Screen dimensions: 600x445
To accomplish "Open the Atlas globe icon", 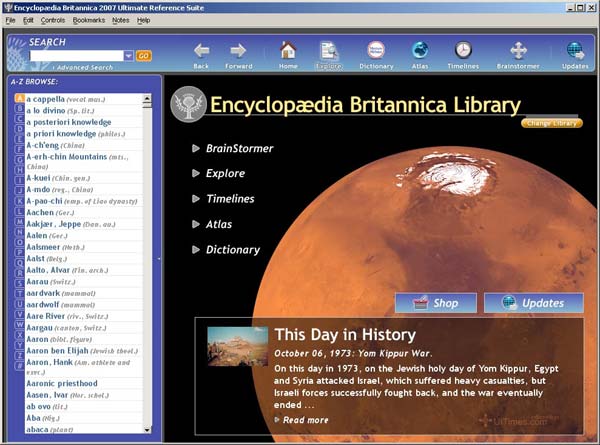I will click(420, 50).
